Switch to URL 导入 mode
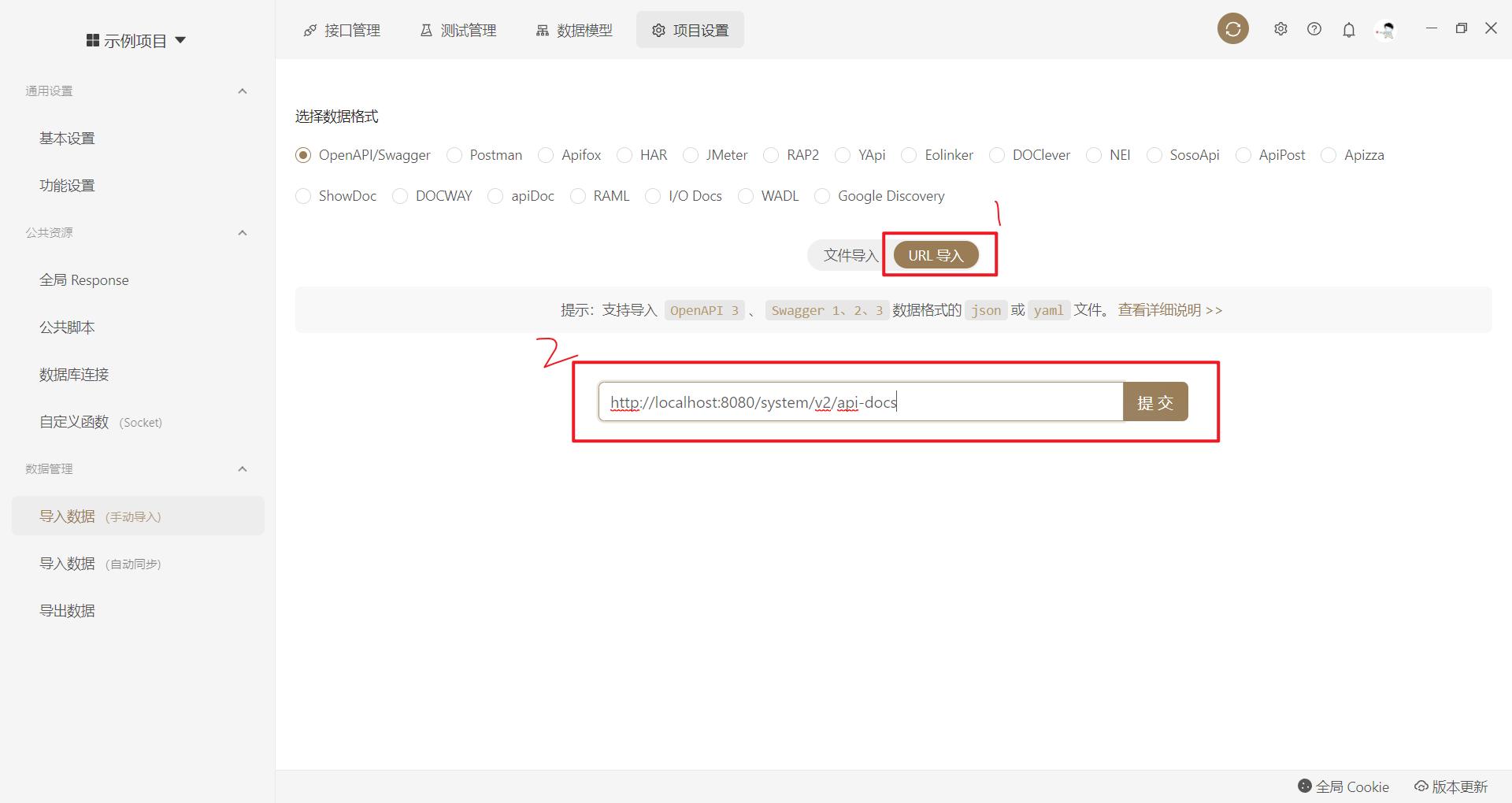This screenshot has width=1512, height=803. 936,255
